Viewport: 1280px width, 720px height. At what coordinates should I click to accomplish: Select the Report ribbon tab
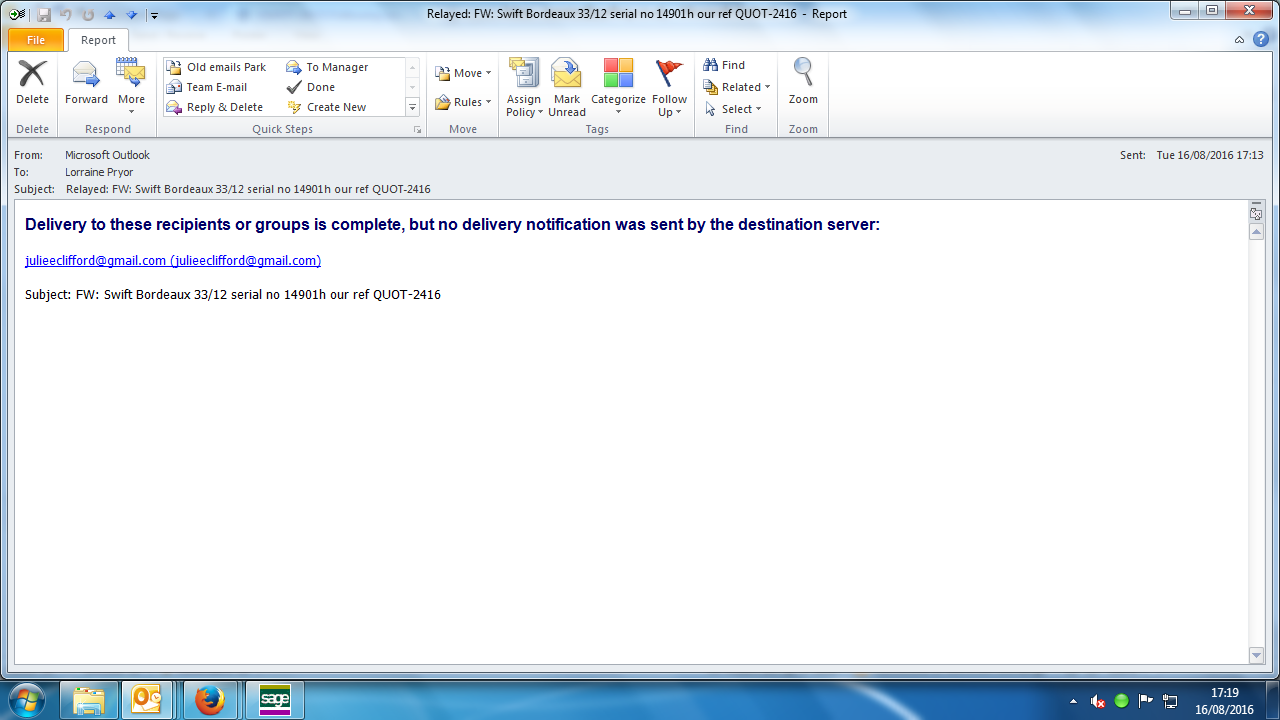(98, 40)
